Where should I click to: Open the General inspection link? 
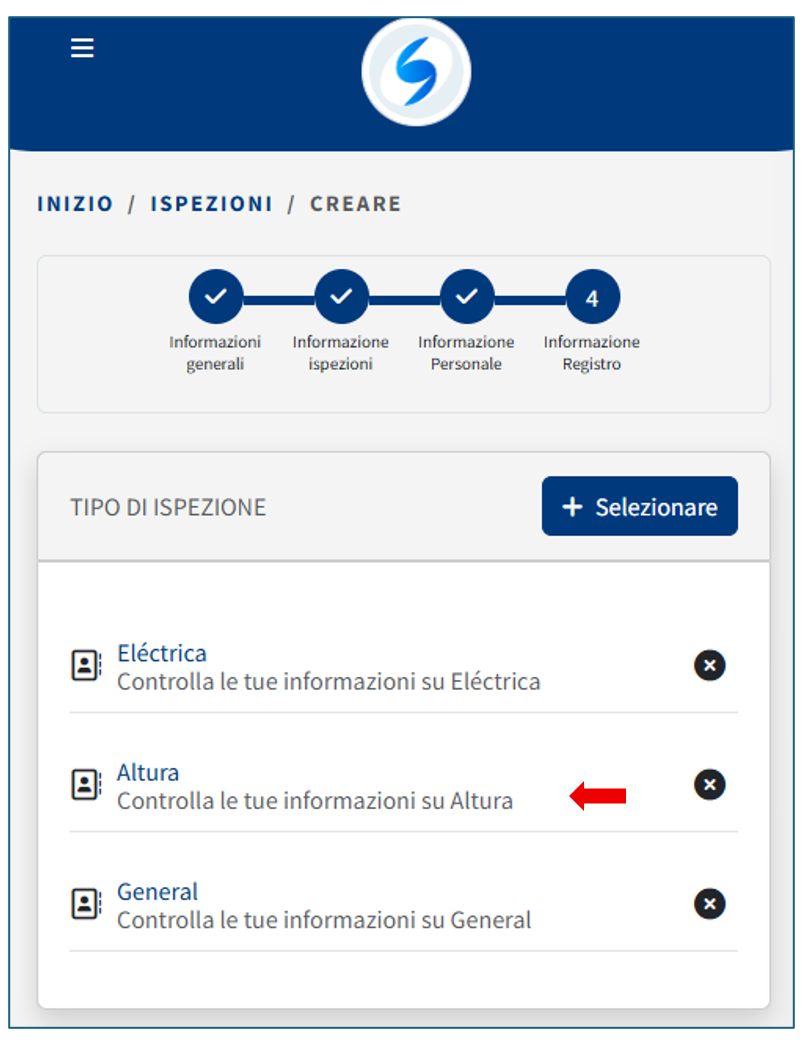point(158,891)
